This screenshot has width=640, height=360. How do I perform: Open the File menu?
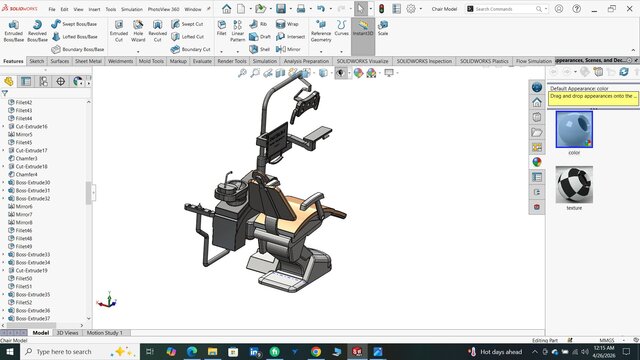click(52, 9)
